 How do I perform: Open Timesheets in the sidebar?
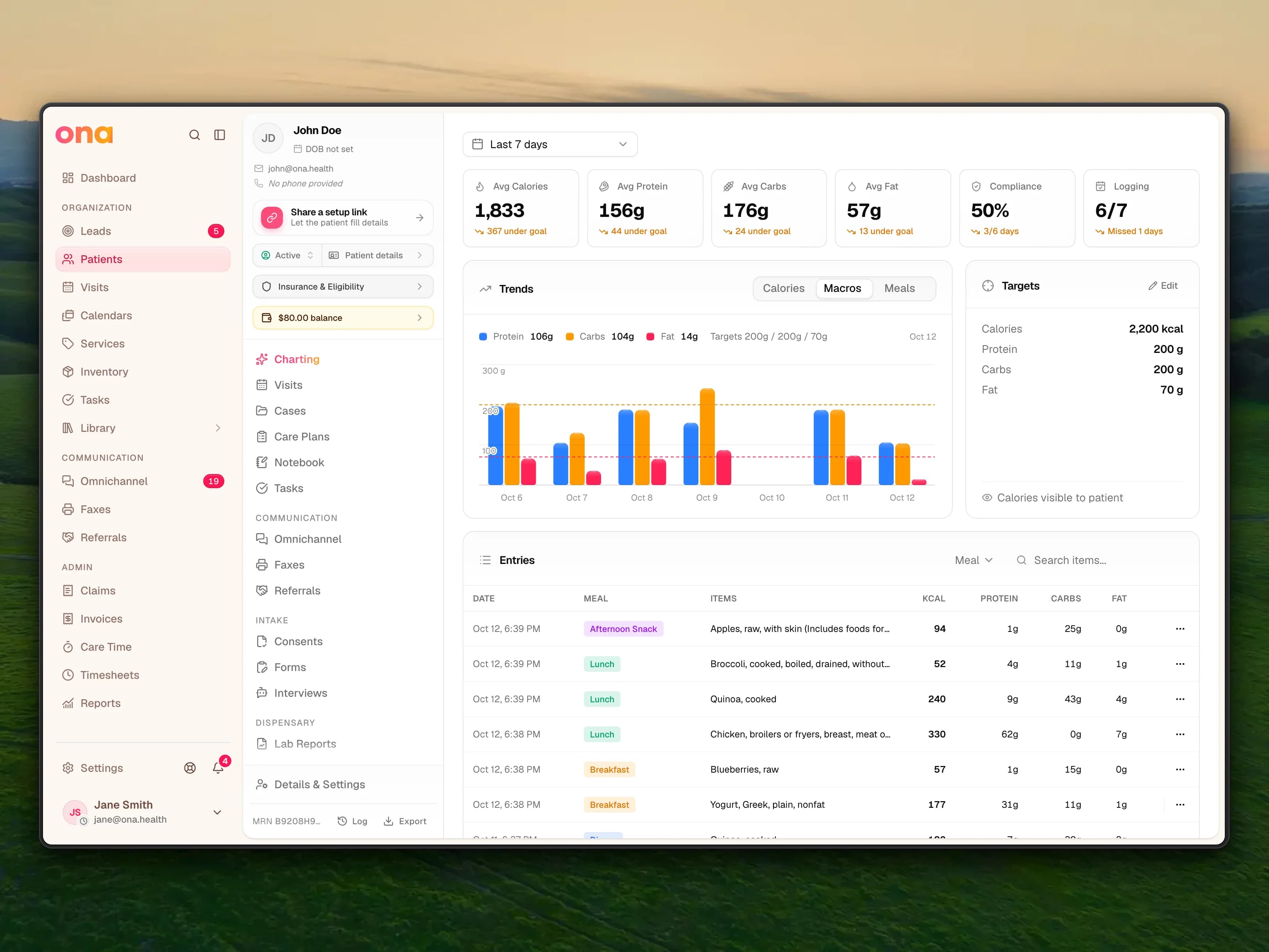pyautogui.click(x=143, y=675)
